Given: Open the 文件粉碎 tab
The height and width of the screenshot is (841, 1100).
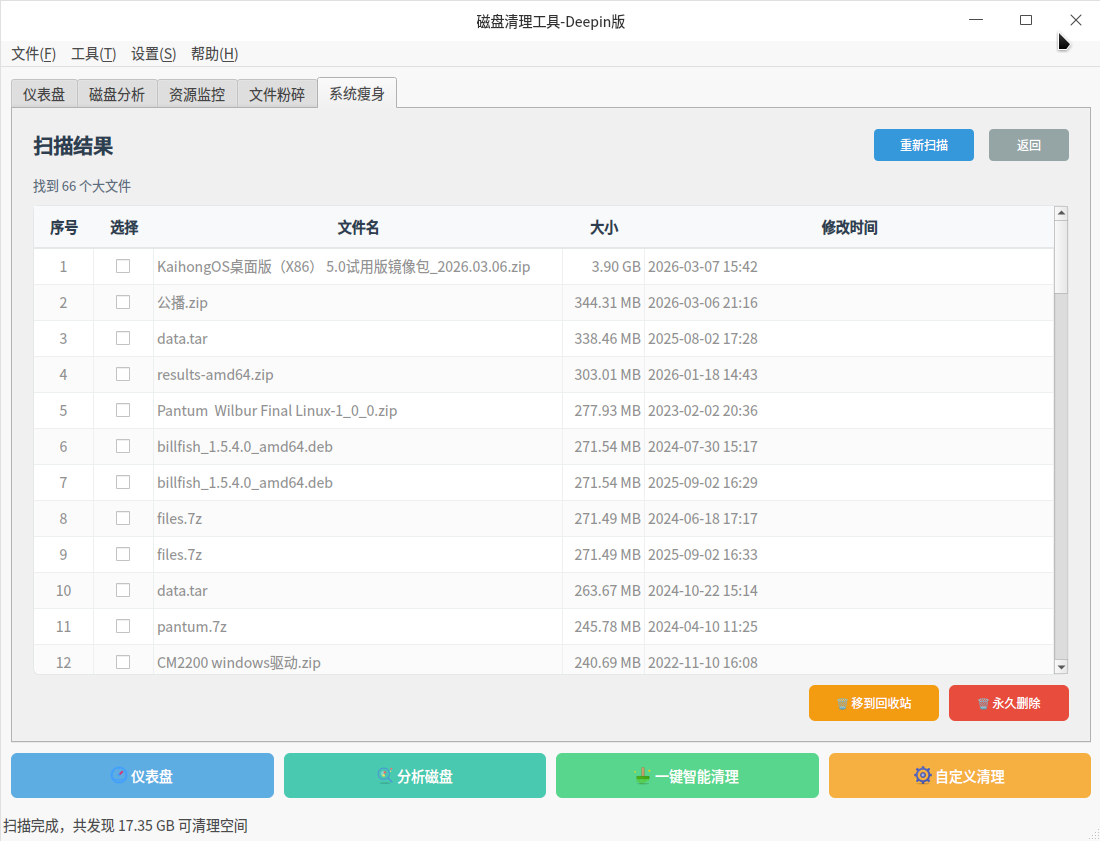Looking at the screenshot, I should (277, 95).
